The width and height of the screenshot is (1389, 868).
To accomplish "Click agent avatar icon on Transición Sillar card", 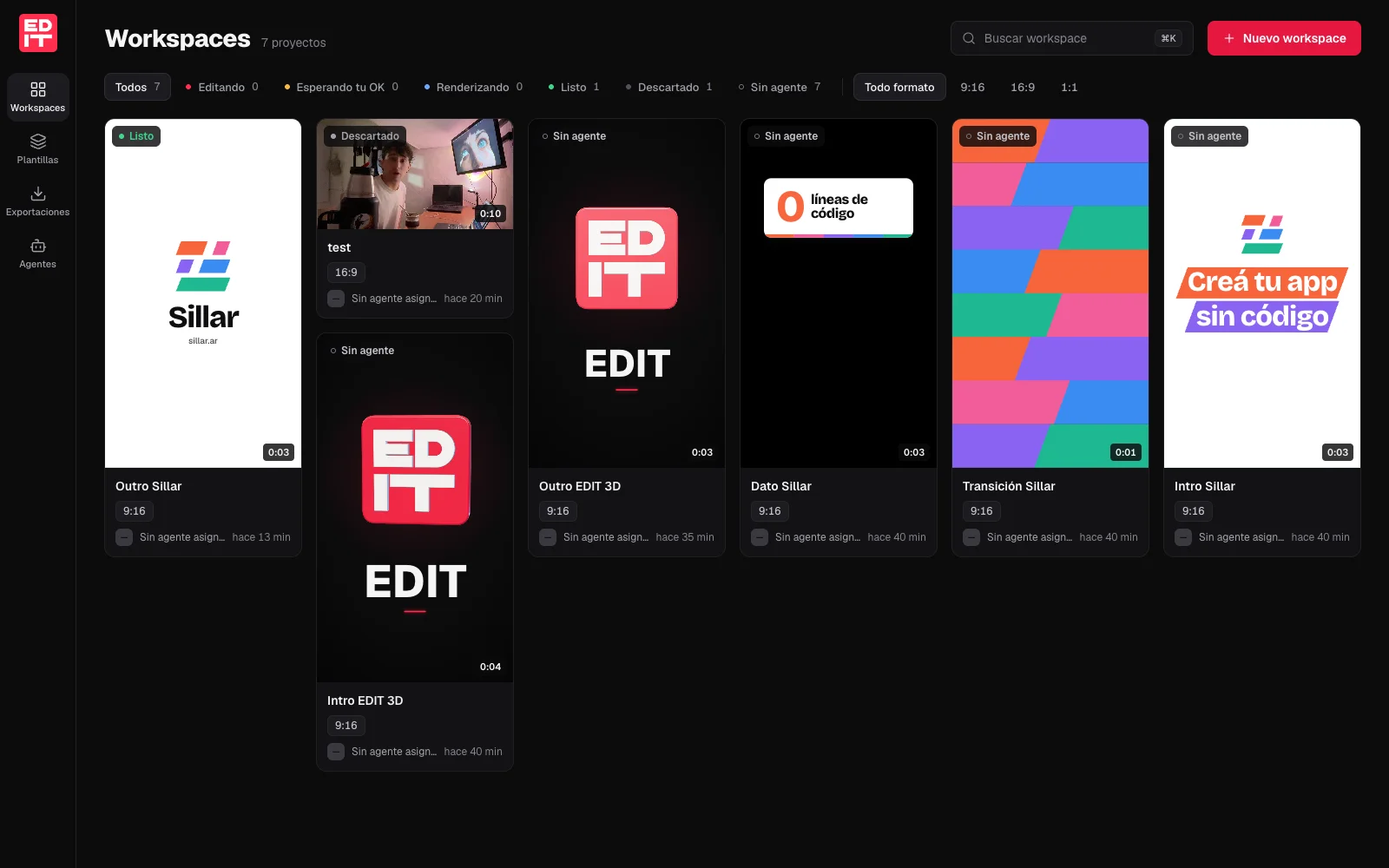I will tap(971, 537).
